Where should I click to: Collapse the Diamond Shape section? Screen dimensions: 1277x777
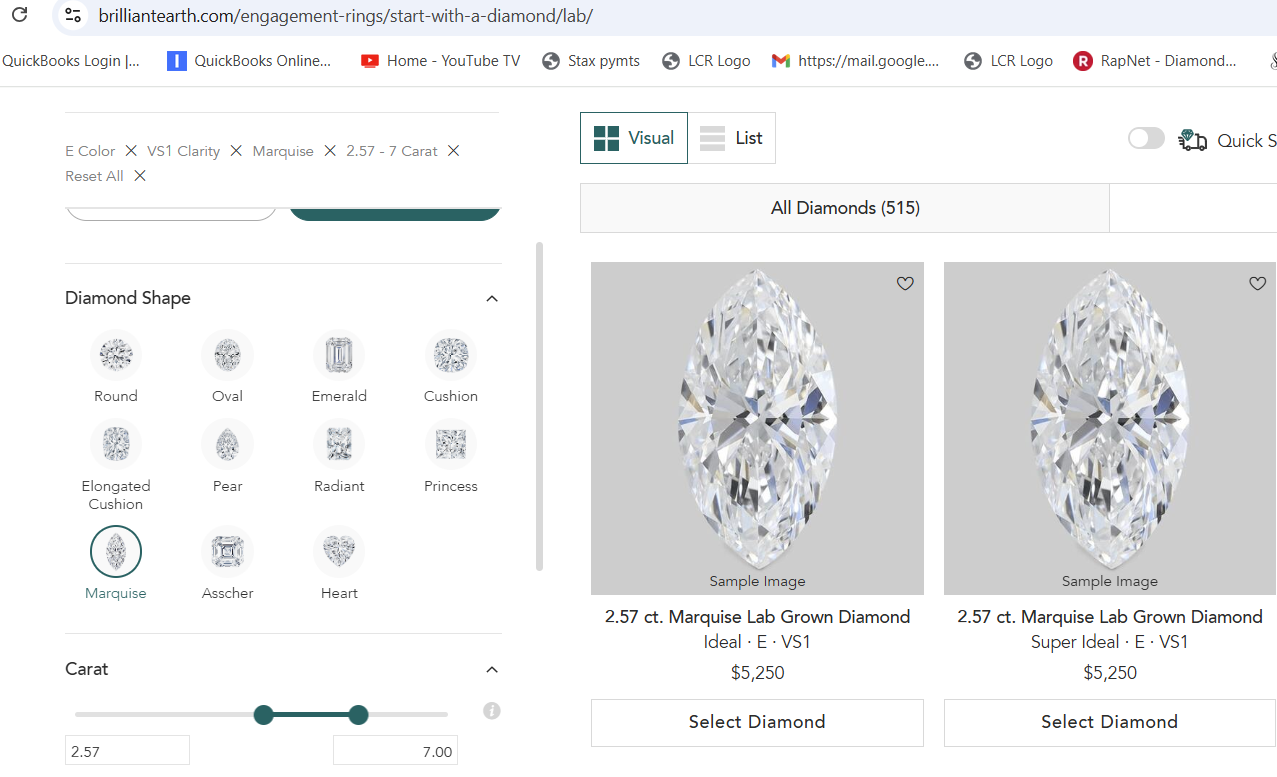[491, 299]
